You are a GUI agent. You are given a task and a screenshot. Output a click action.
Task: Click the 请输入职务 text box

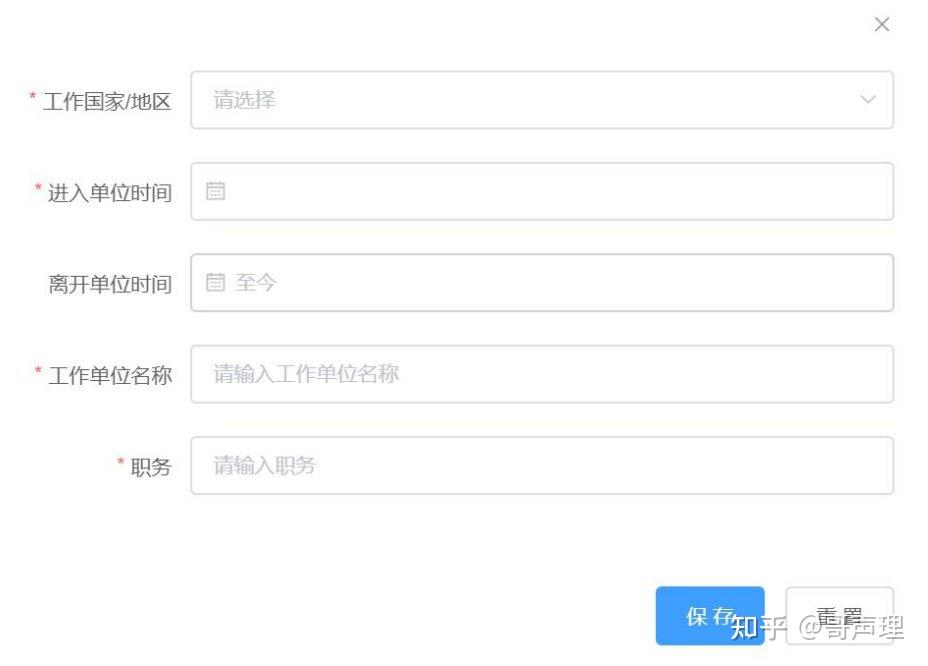[542, 465]
